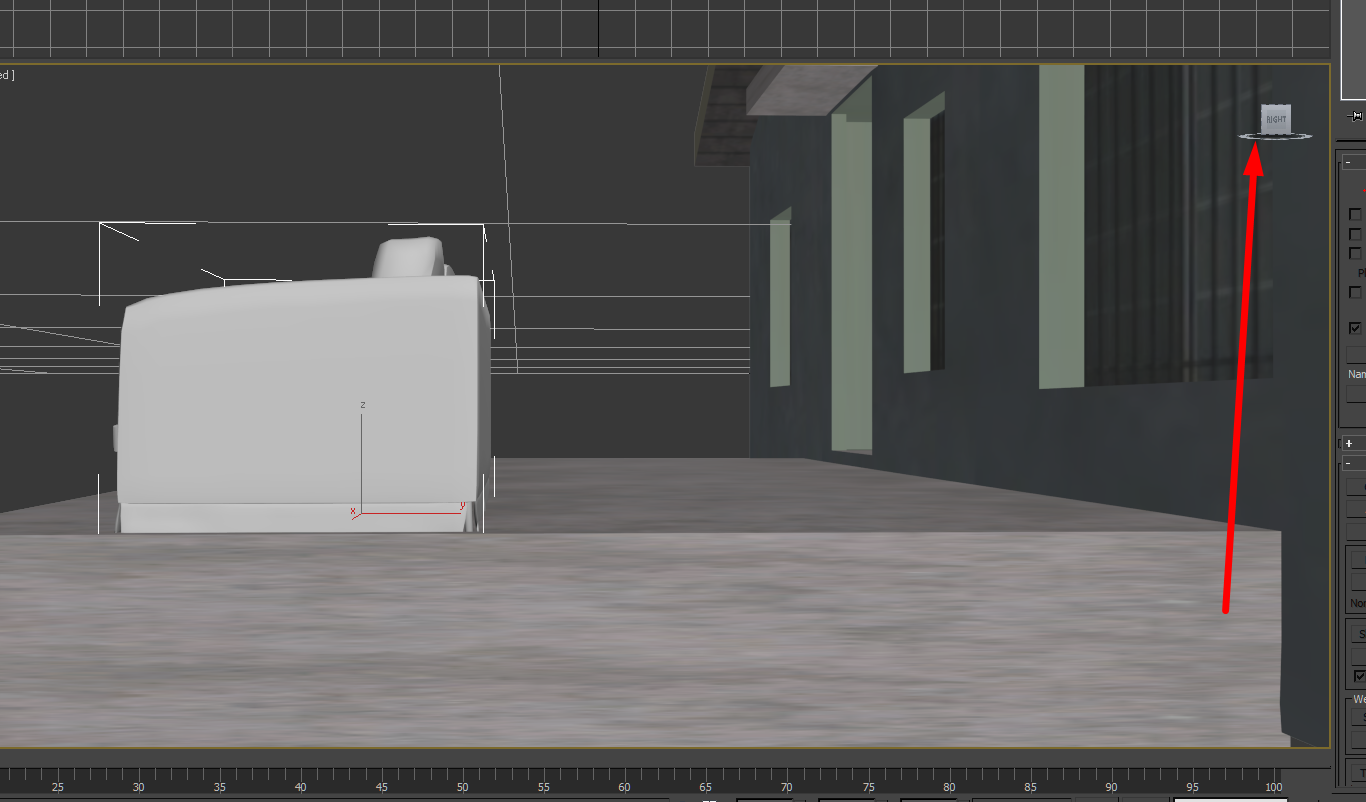Image resolution: width=1366 pixels, height=802 pixels.
Task: Click the RIGHT face of the ViewCube
Action: (1275, 119)
